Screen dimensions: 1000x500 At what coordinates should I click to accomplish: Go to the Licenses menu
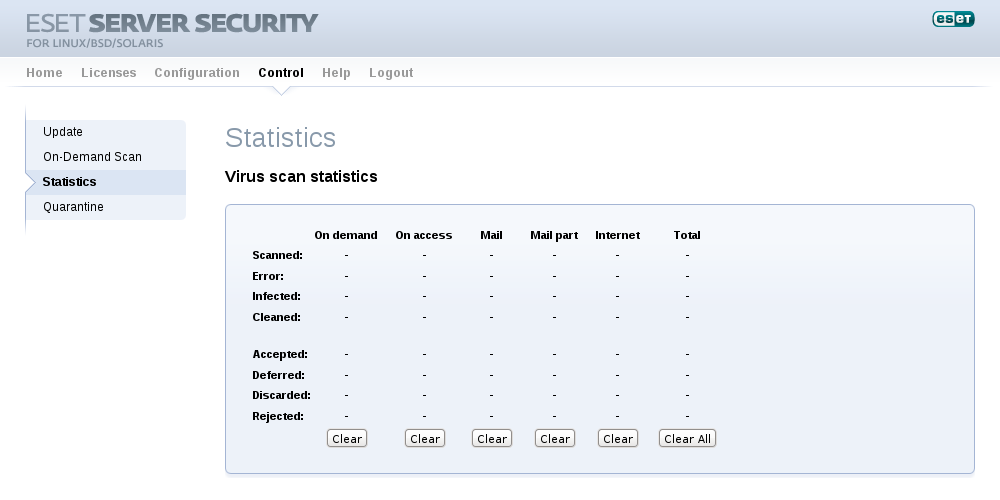pos(108,73)
